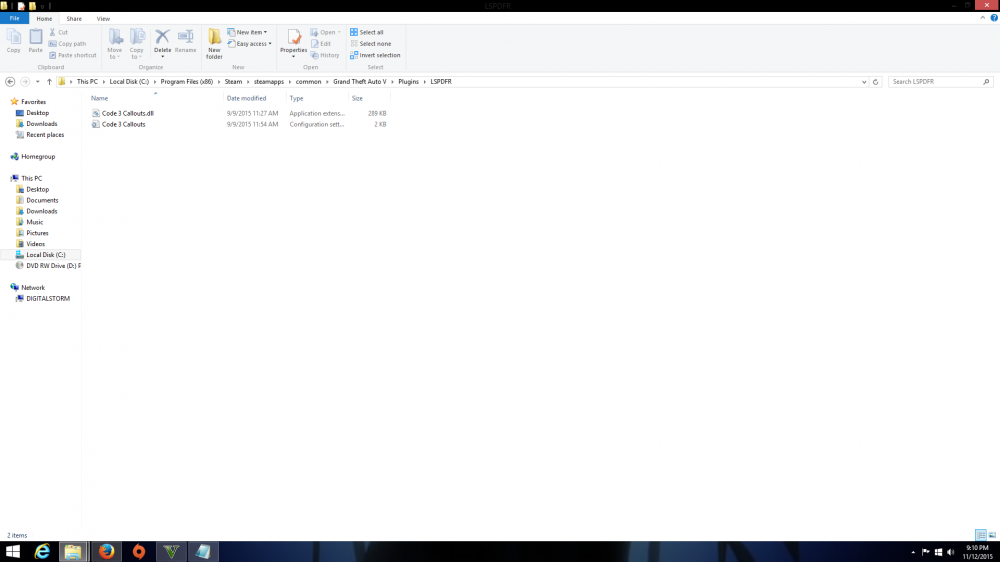This screenshot has height=562, width=1000.
Task: Sort files by Date modified column
Action: (246, 98)
